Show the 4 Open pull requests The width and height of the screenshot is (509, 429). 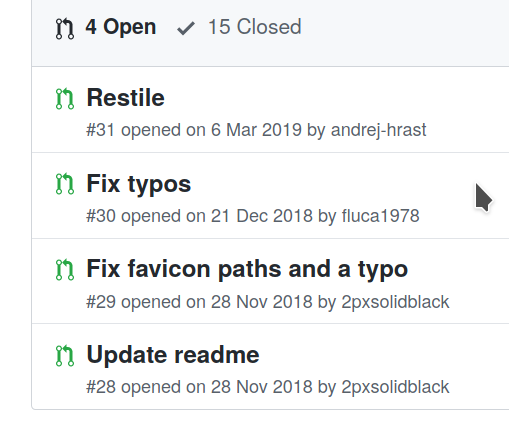(x=106, y=27)
